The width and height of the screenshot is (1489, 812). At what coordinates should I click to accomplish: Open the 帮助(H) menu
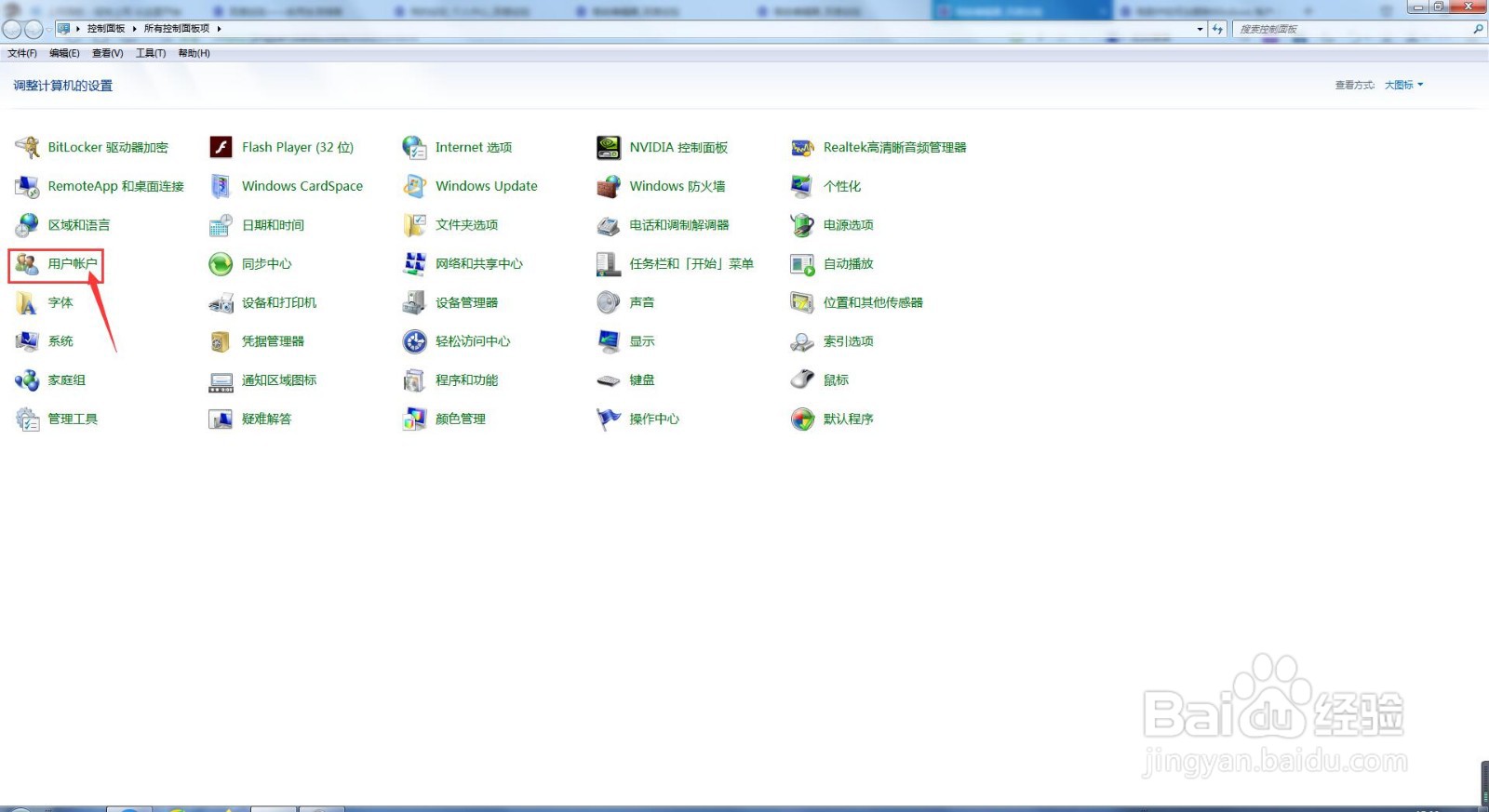point(194,54)
